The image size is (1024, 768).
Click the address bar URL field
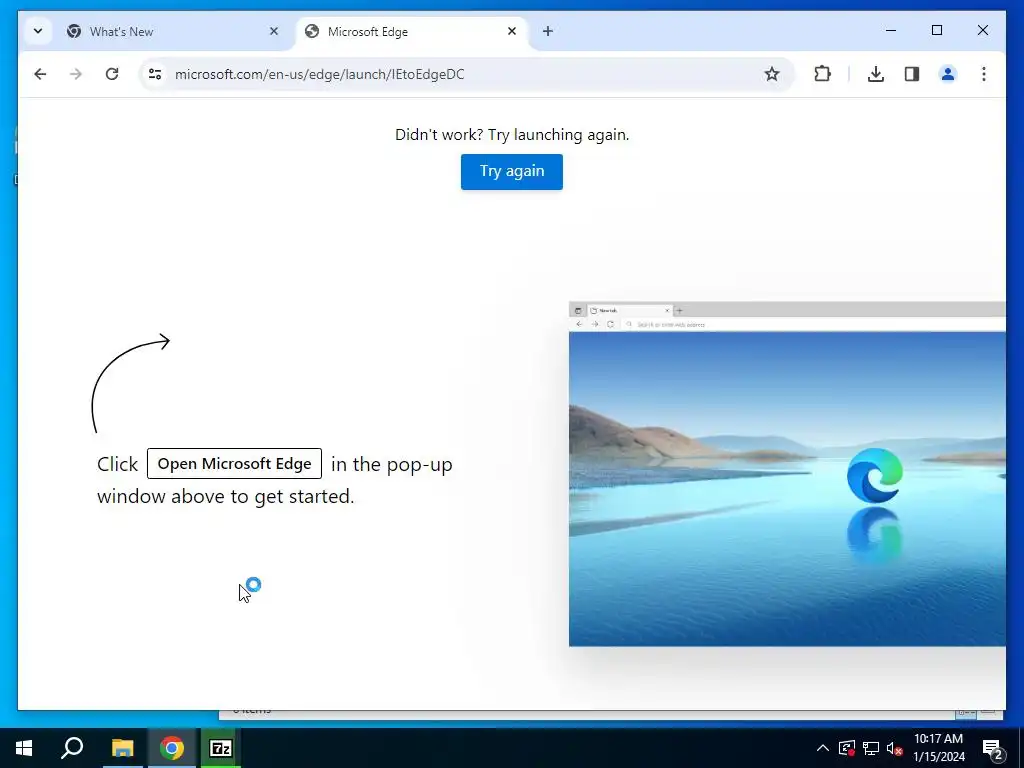point(467,74)
